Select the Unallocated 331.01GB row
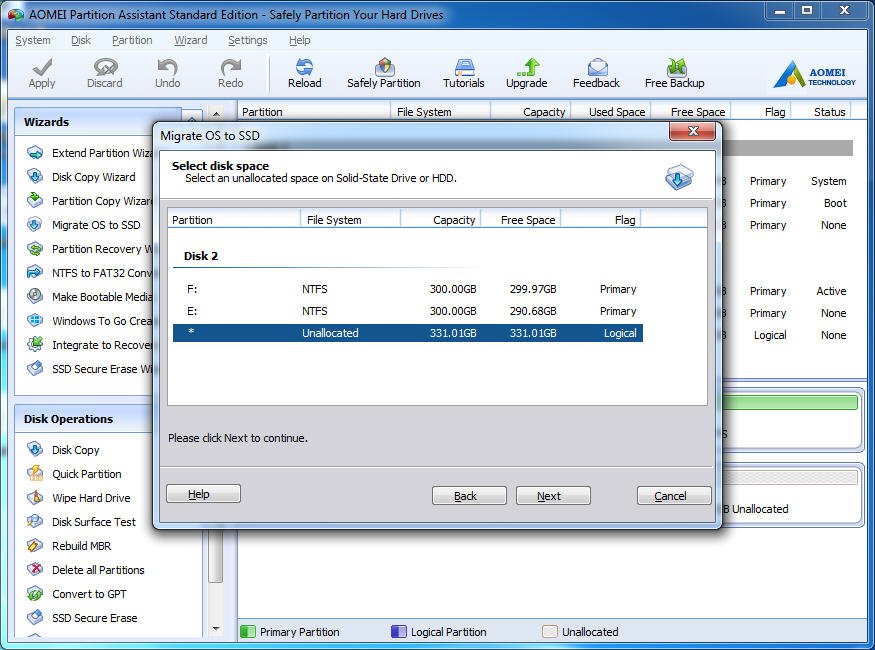Screen dimensions: 875x650 (408, 333)
